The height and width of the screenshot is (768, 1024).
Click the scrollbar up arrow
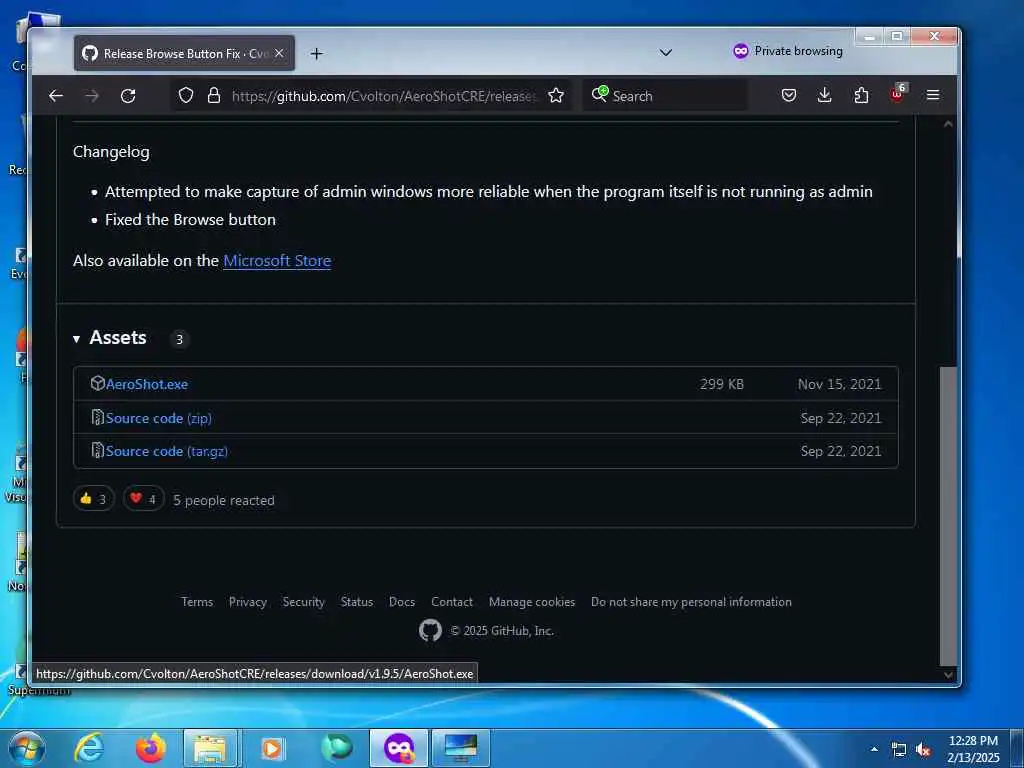pos(948,124)
